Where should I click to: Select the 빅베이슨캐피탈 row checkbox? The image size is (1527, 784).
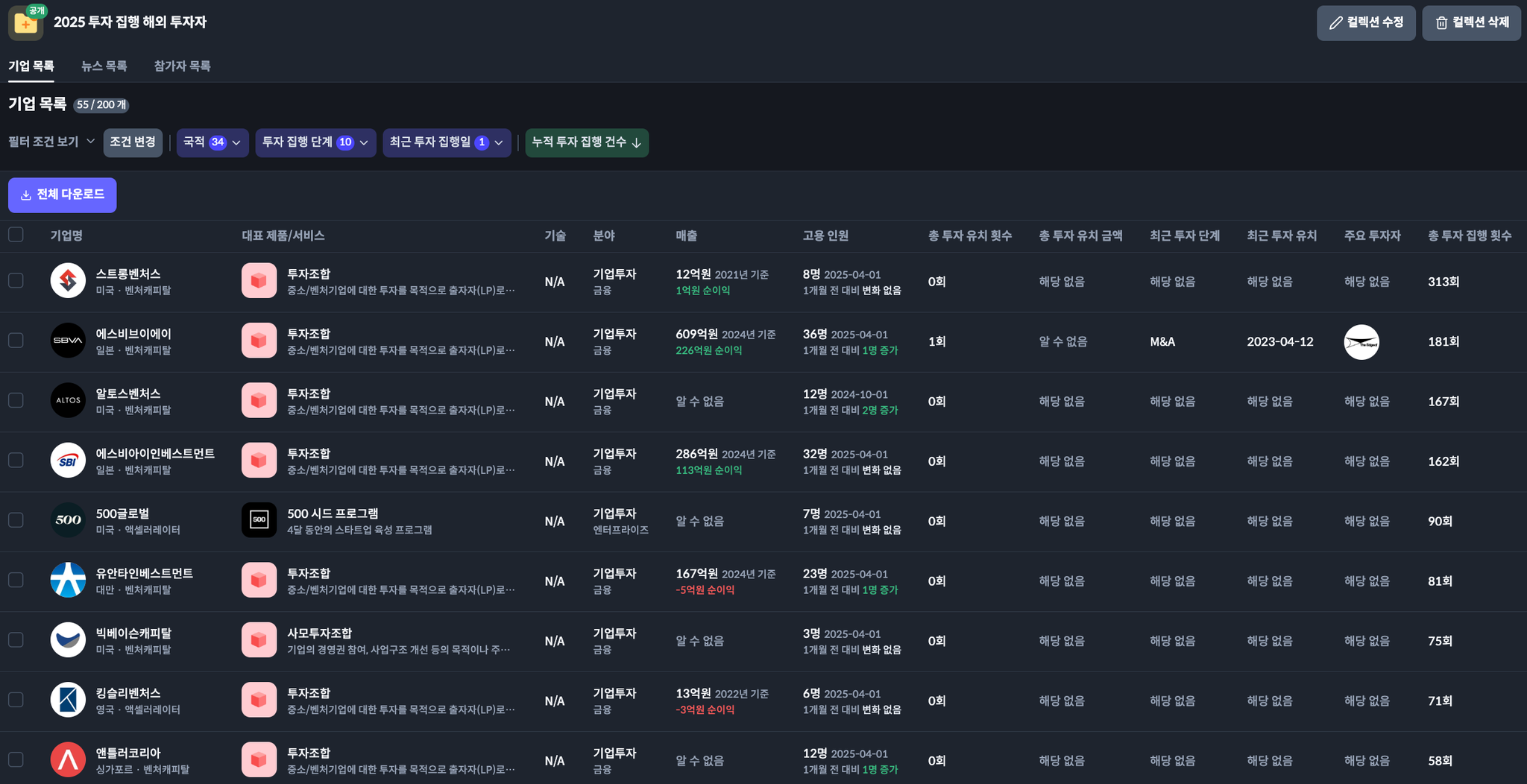pos(16,639)
